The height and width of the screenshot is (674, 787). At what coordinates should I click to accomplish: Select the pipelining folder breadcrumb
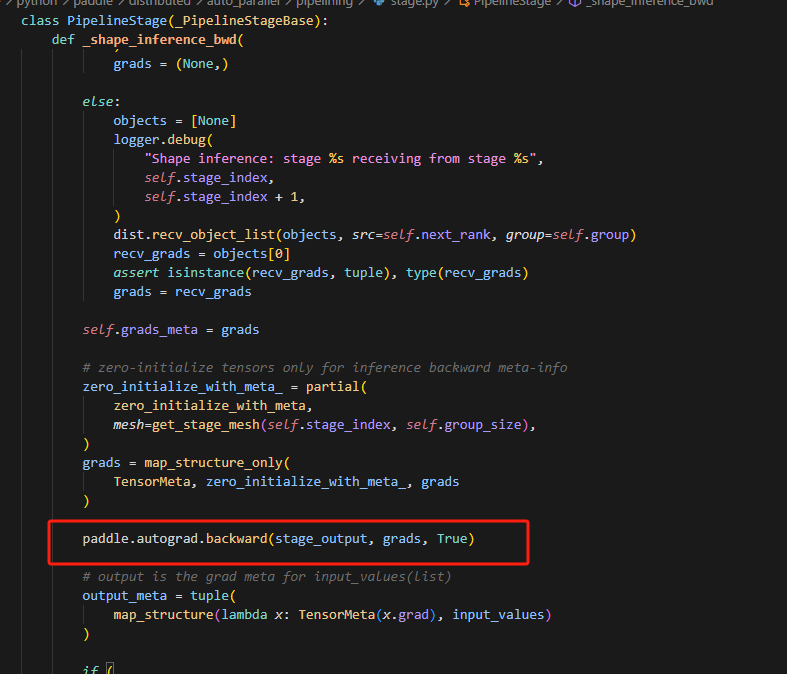325,3
